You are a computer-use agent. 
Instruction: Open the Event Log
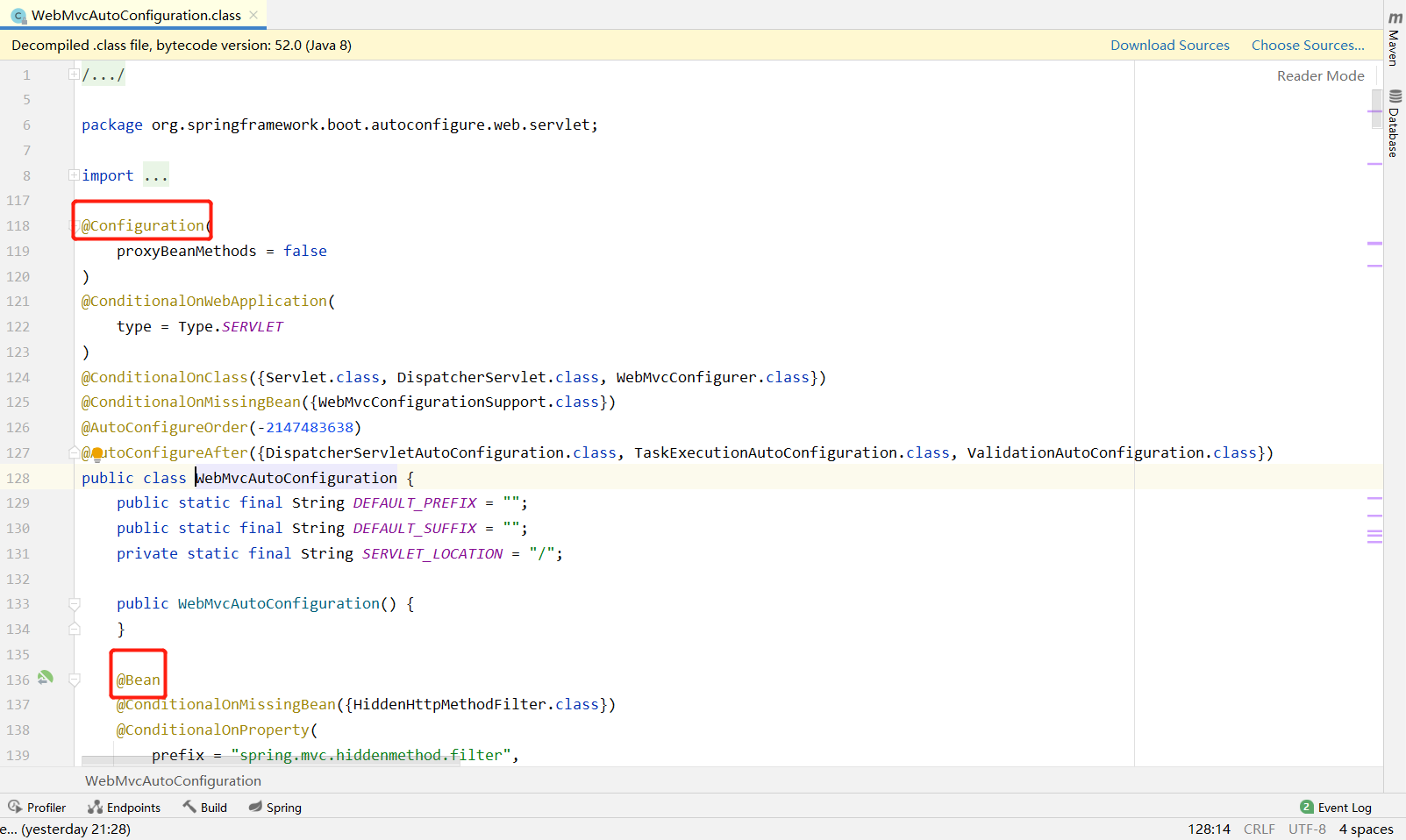pyautogui.click(x=1336, y=808)
